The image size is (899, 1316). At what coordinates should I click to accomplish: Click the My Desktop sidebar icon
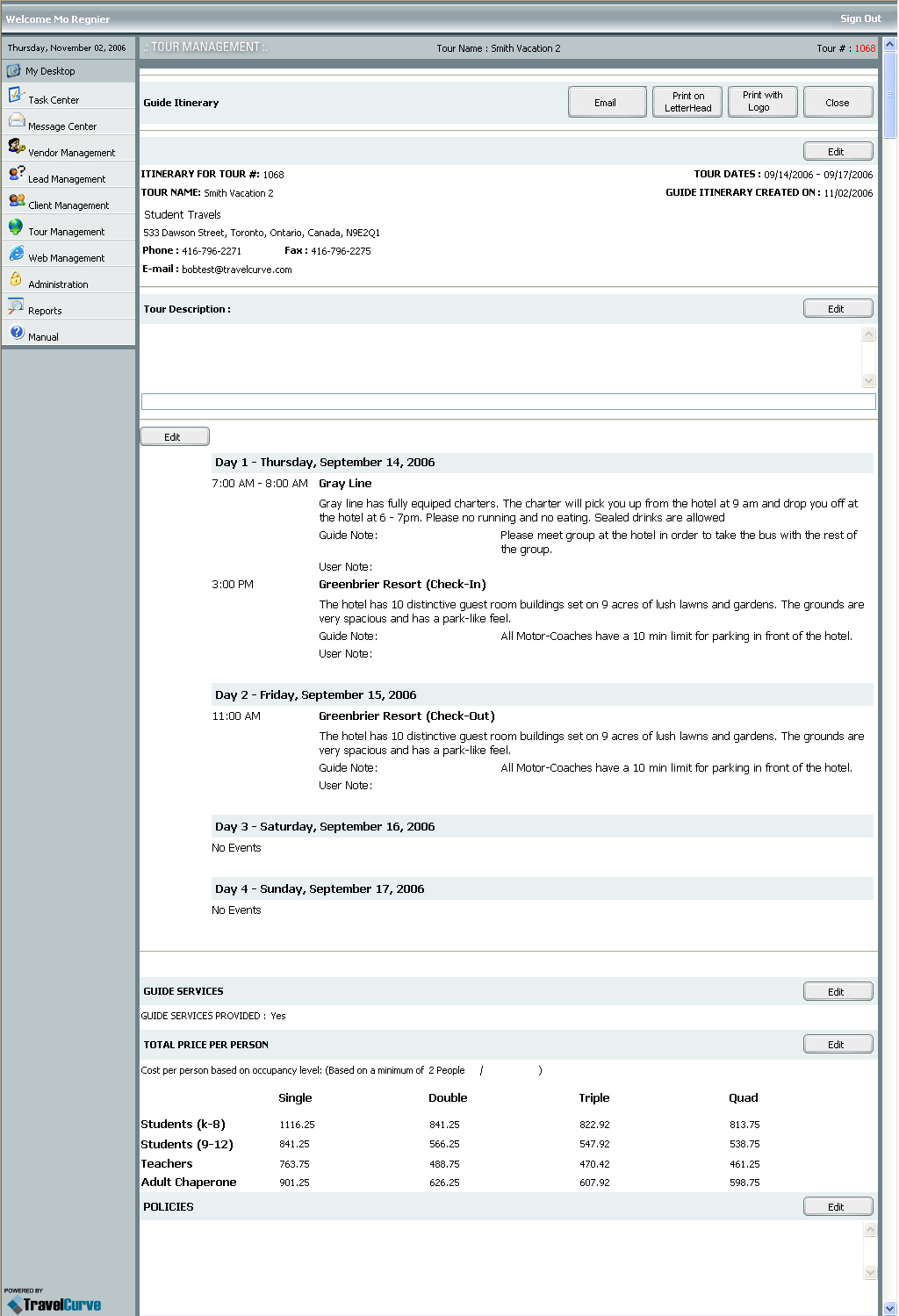coord(14,70)
